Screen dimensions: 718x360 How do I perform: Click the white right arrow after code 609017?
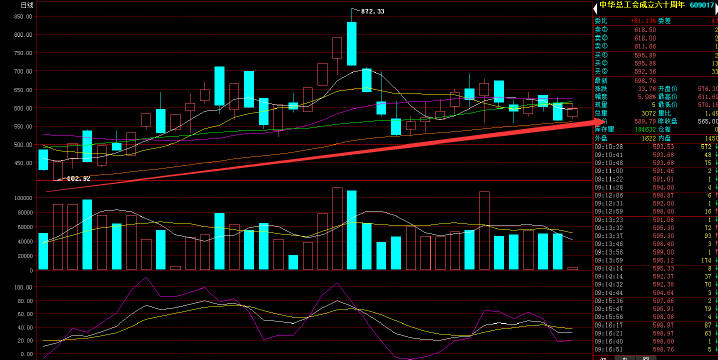click(716, 7)
